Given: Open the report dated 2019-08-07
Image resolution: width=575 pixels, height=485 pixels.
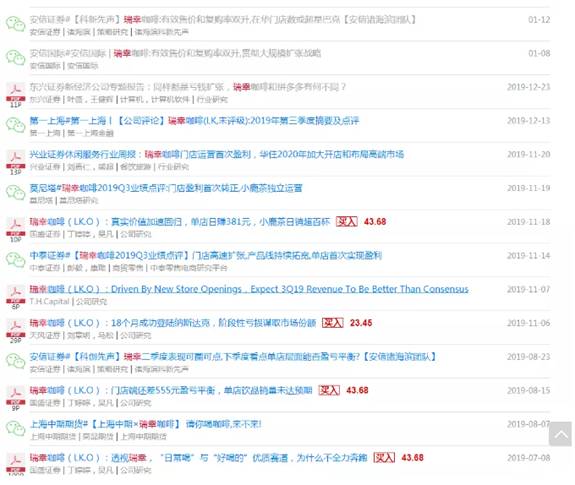Looking at the screenshot, I should [x=146, y=424].
